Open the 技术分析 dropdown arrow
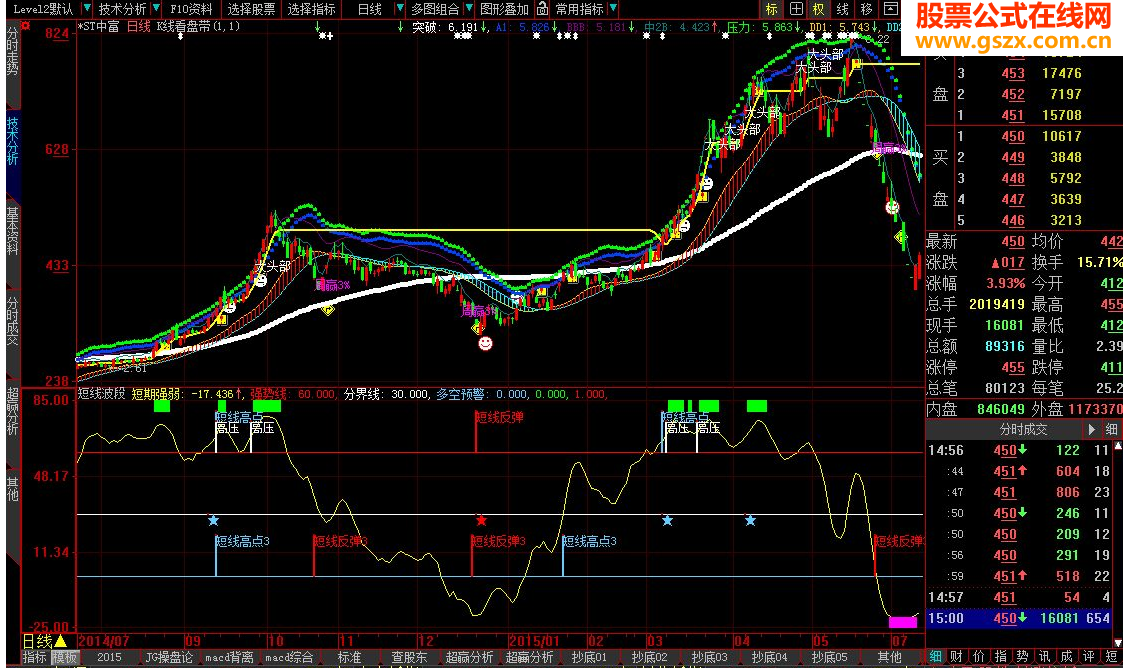1123x668 pixels. [156, 9]
